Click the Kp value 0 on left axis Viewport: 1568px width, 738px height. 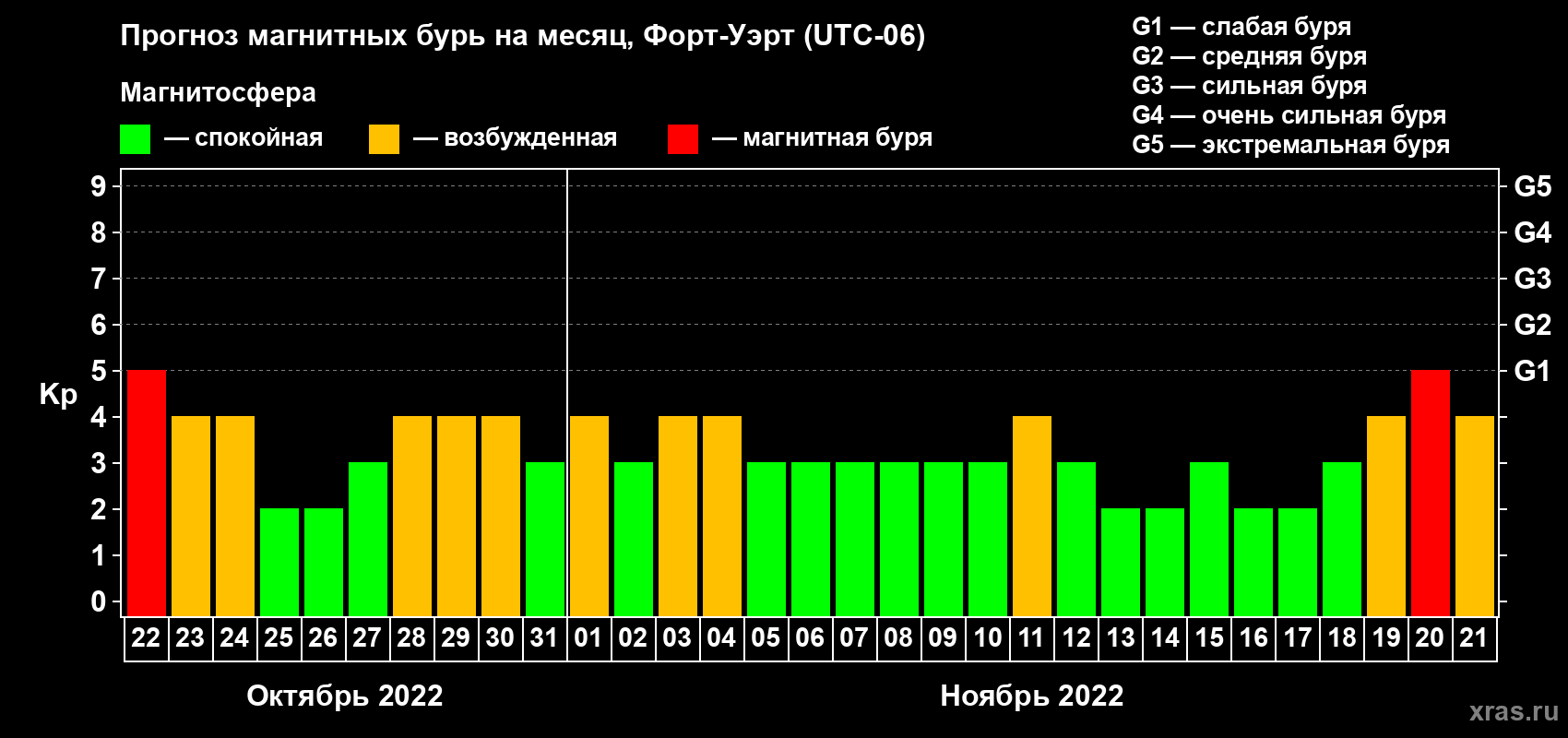[99, 601]
